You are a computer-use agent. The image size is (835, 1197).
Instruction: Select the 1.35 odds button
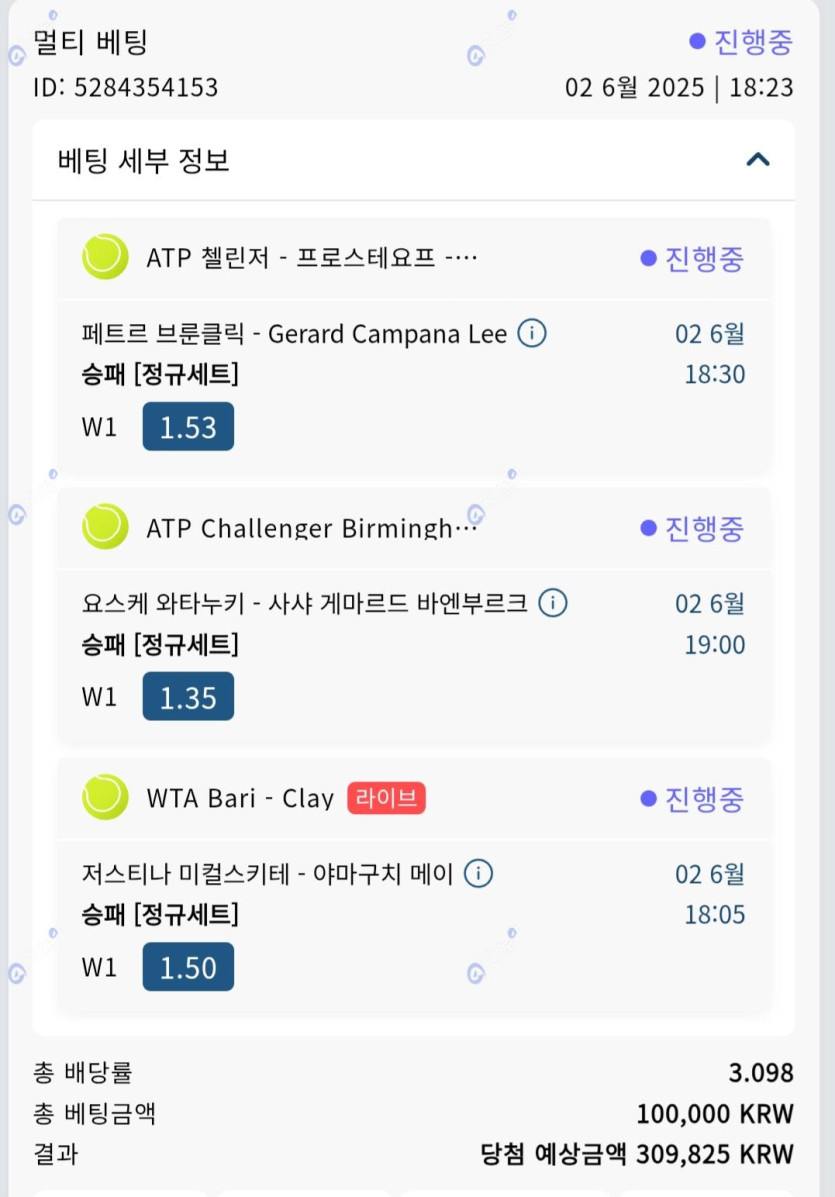[x=189, y=696]
